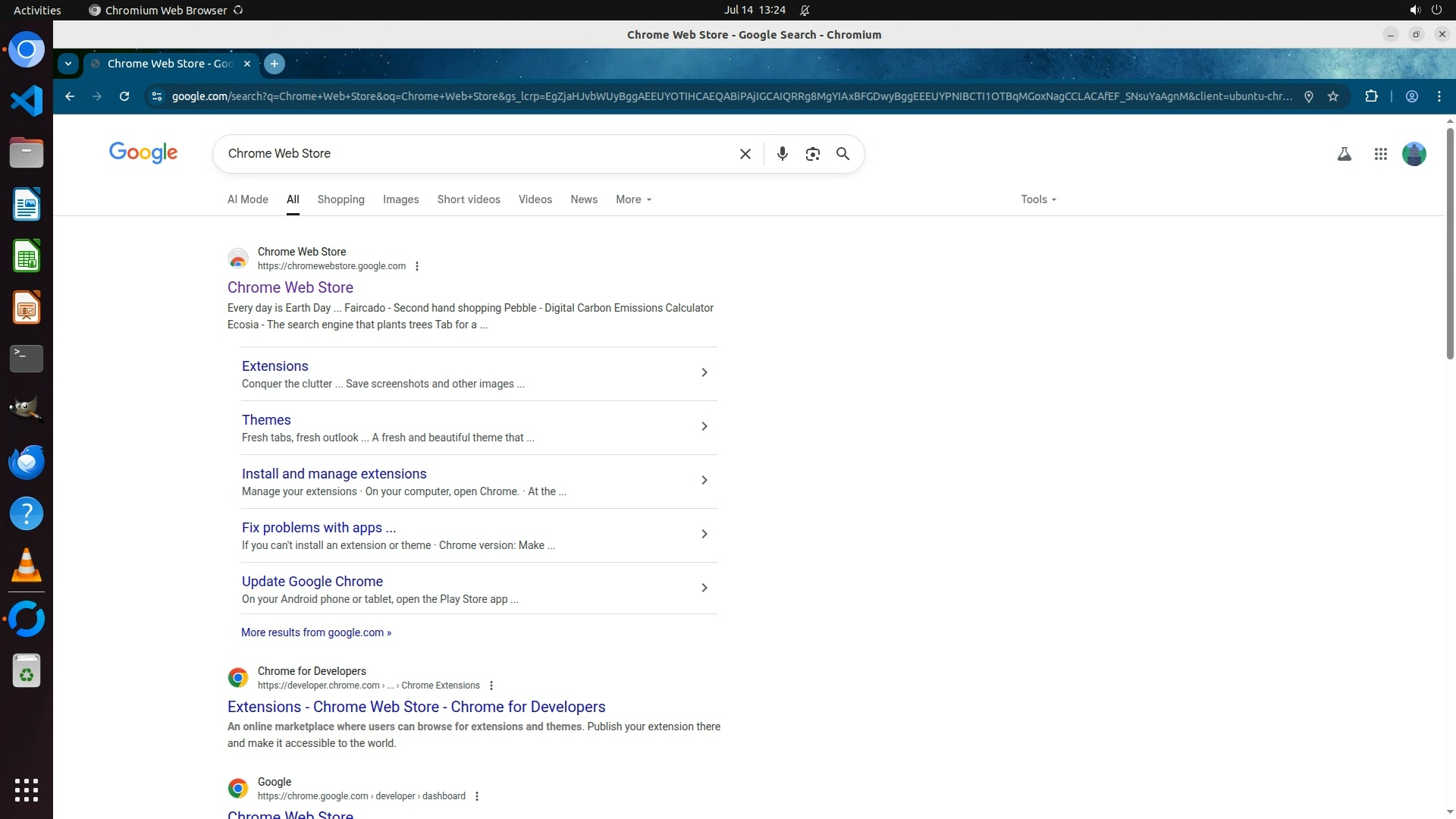The width and height of the screenshot is (1456, 819).
Task: Clear the search box with the X icon
Action: [x=745, y=154]
